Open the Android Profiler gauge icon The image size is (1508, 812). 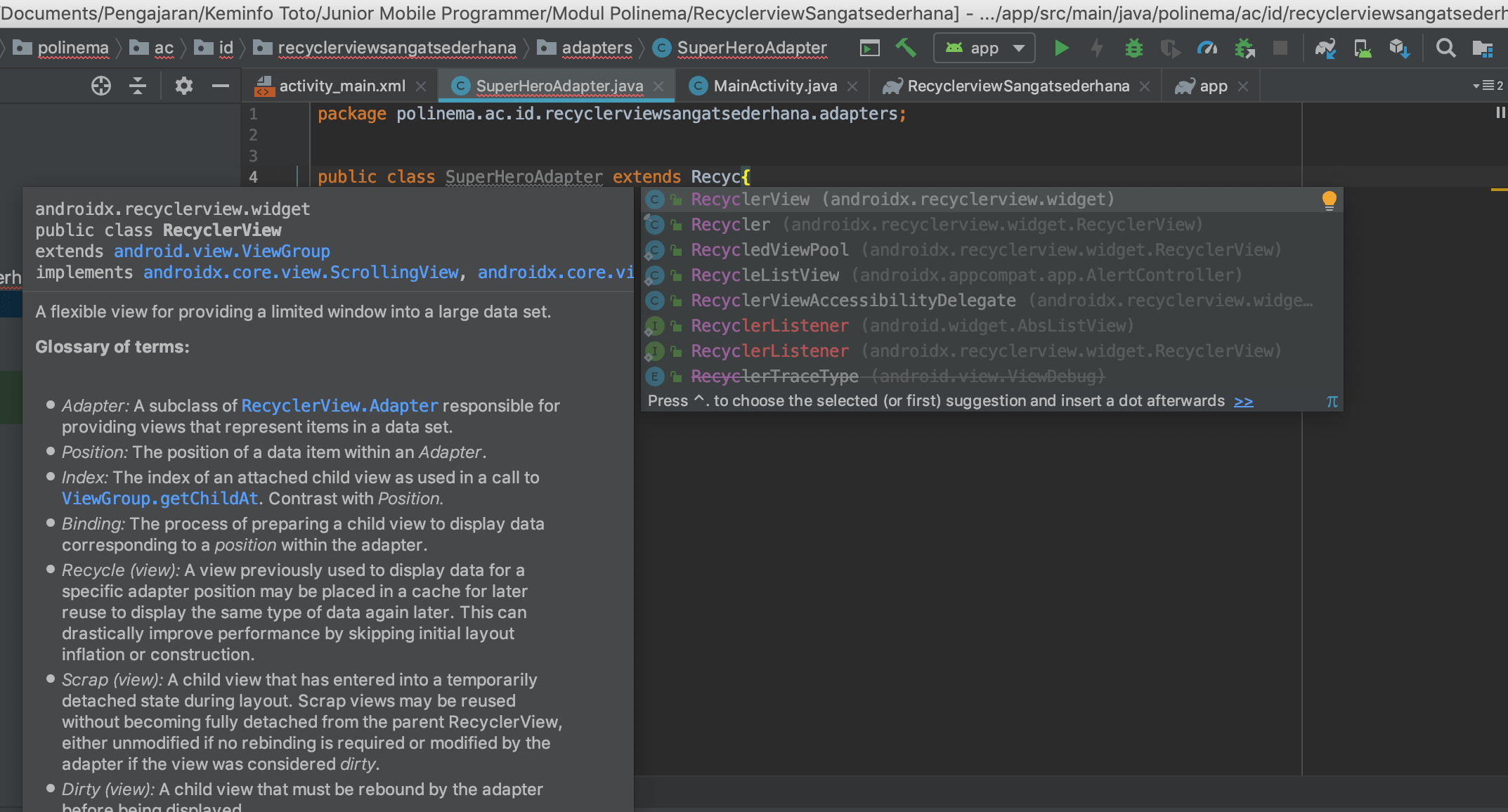1208,48
